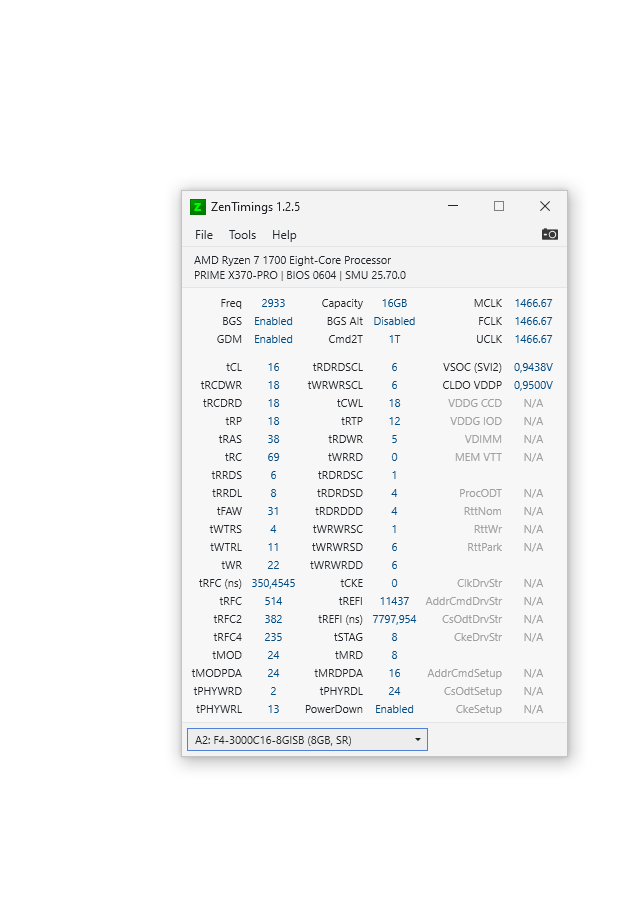The width and height of the screenshot is (625, 921).
Task: Click the tWRWRDD label
Action: click(336, 565)
